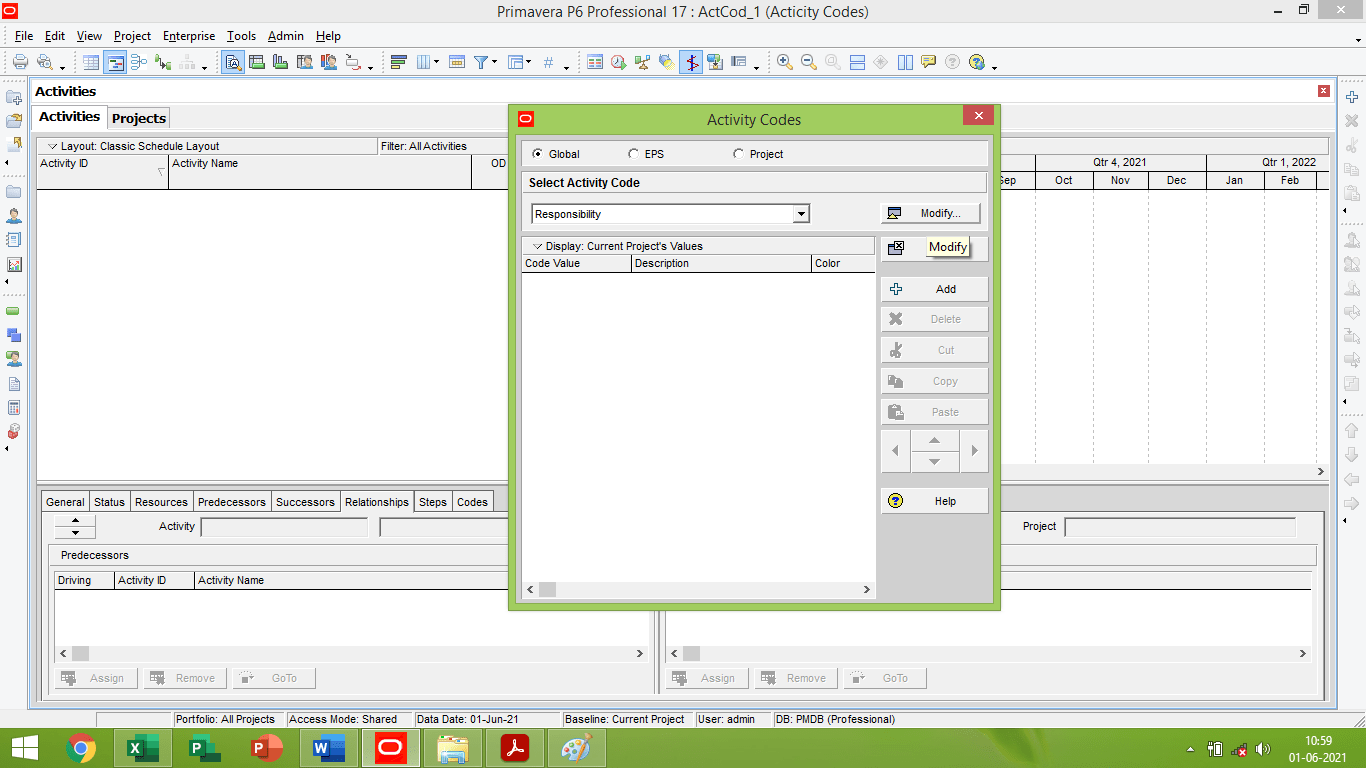Click the move-up arrow in Activity Codes
This screenshot has height=768, width=1366.
(x=934, y=440)
